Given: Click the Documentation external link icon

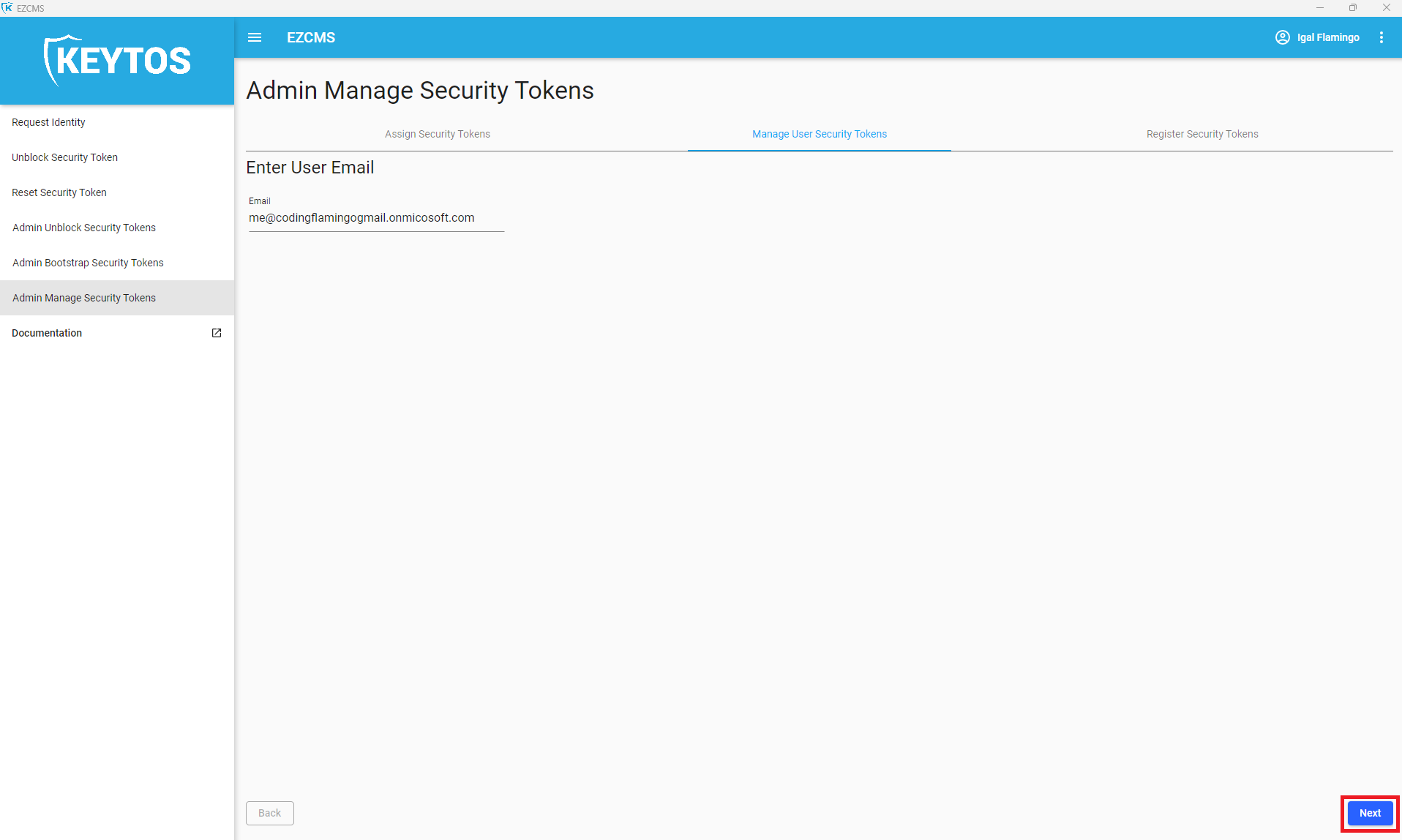Looking at the screenshot, I should [x=217, y=333].
